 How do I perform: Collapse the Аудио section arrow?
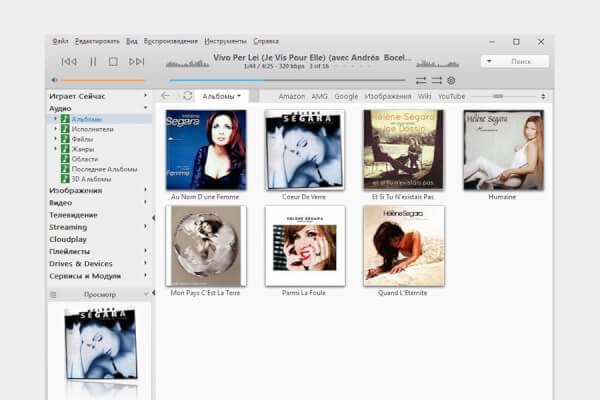145,108
